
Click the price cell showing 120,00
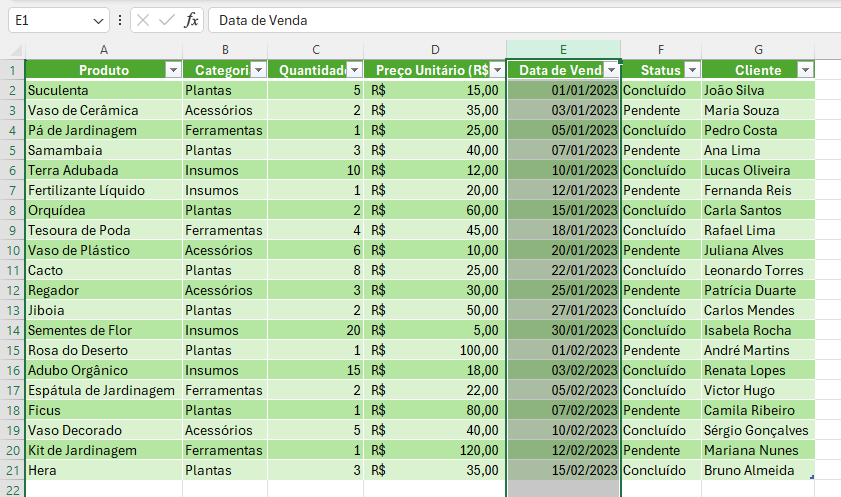[435, 450]
